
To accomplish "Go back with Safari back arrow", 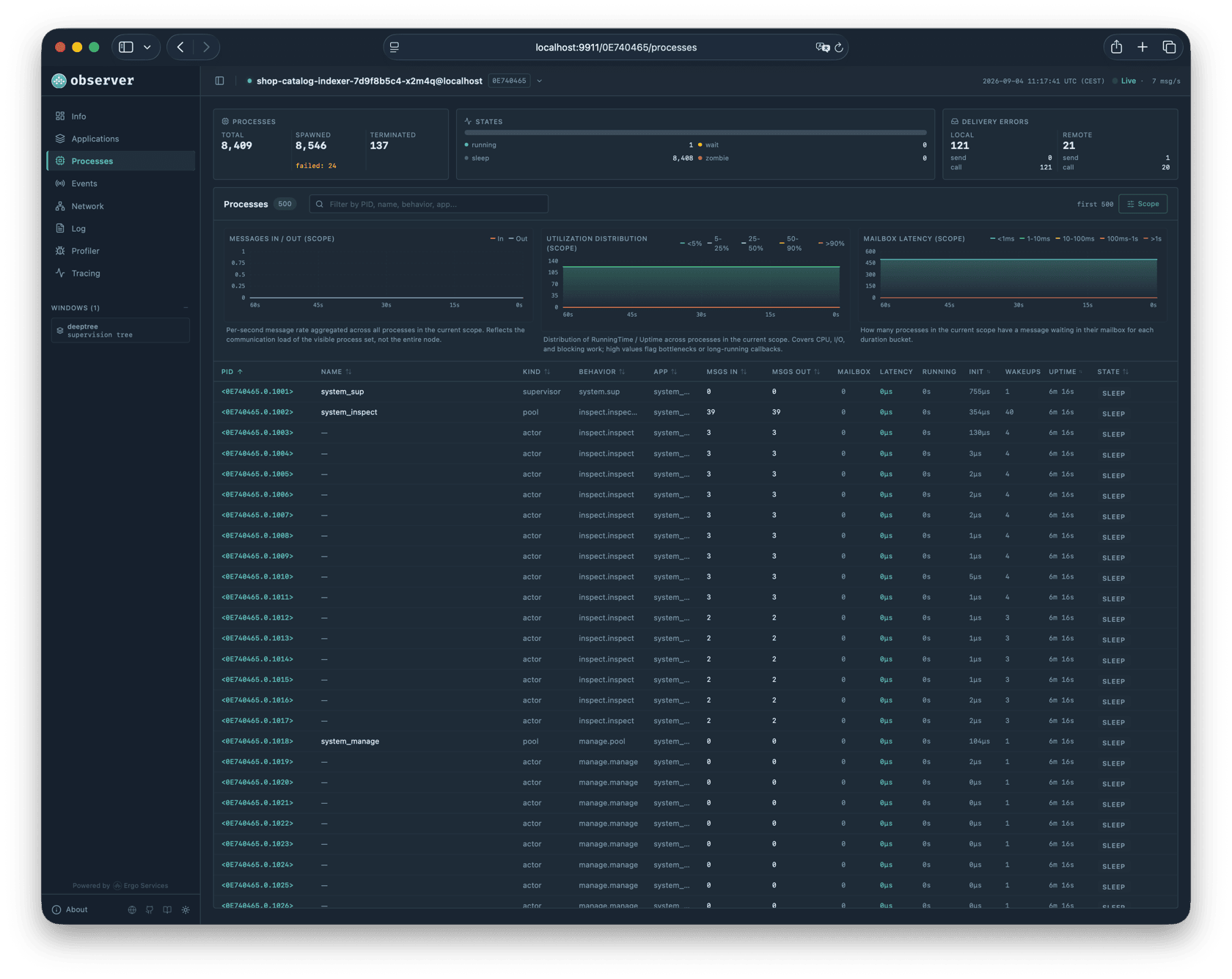I will tap(180, 47).
